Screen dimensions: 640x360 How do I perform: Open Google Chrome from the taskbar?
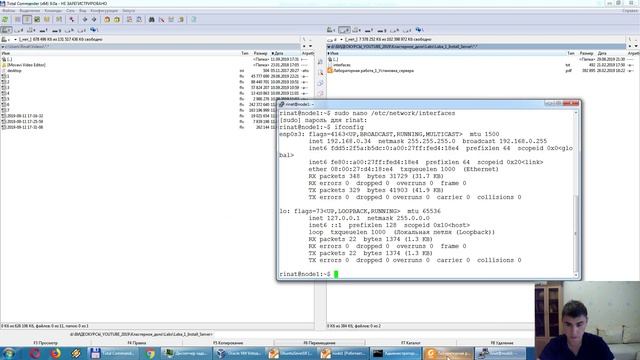point(150,353)
